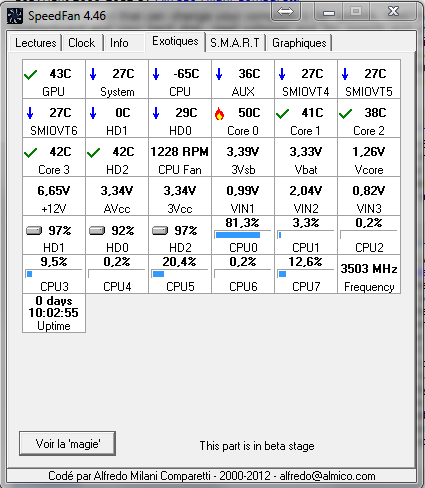
Task: Click the 3503 MHz Frequency cell
Action: pyautogui.click(x=369, y=274)
